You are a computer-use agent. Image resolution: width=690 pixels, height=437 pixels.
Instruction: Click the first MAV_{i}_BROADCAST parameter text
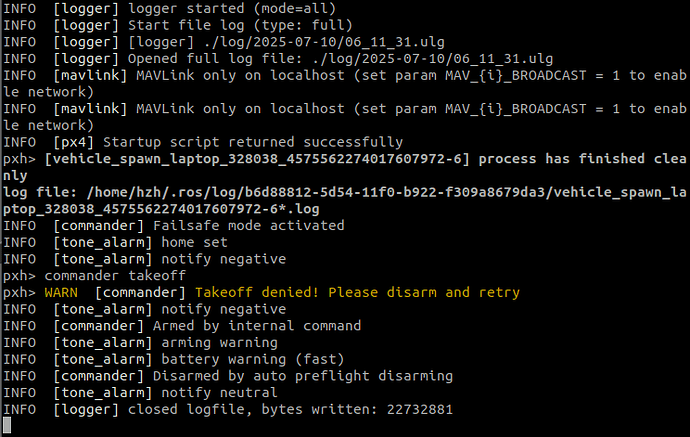(x=515, y=75)
